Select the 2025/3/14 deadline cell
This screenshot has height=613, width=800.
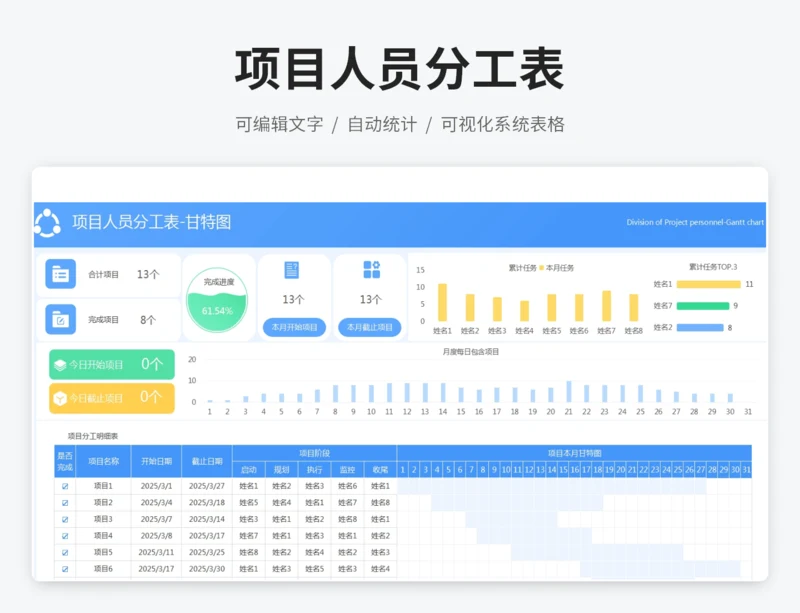point(207,519)
